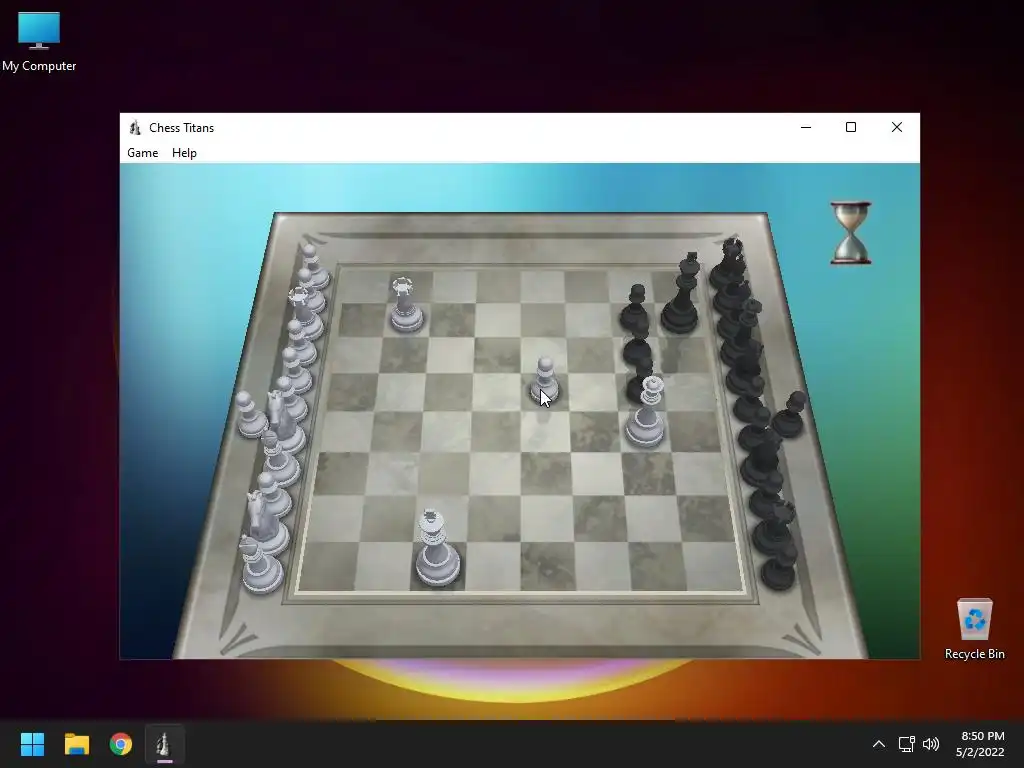Click the middle of the three black board pawns

point(637,346)
